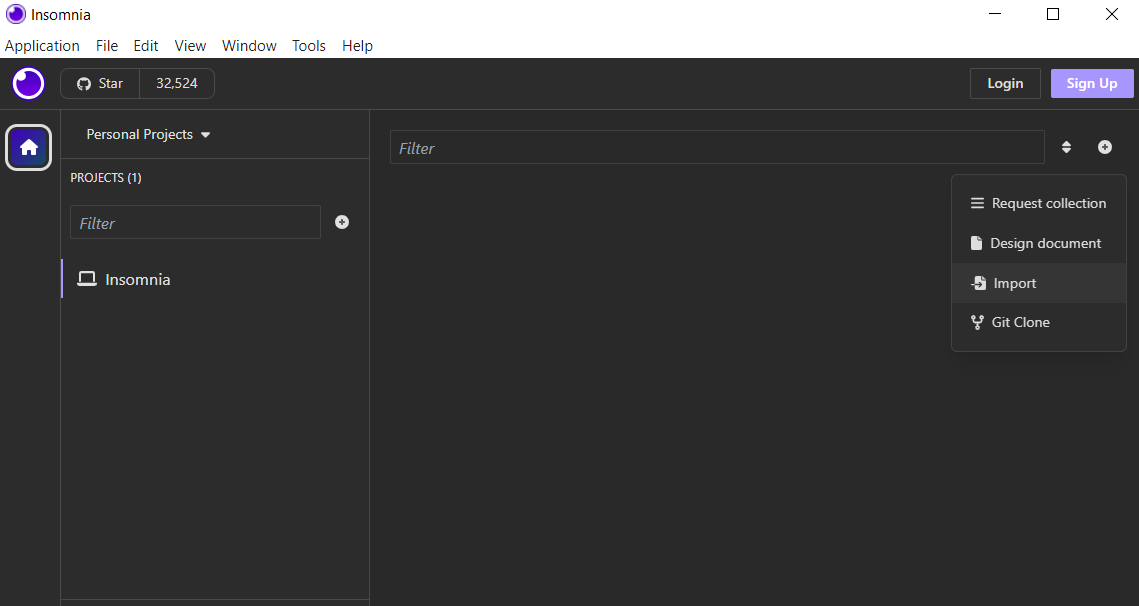Click the Sign Up button
This screenshot has width=1139, height=606.
(1092, 84)
